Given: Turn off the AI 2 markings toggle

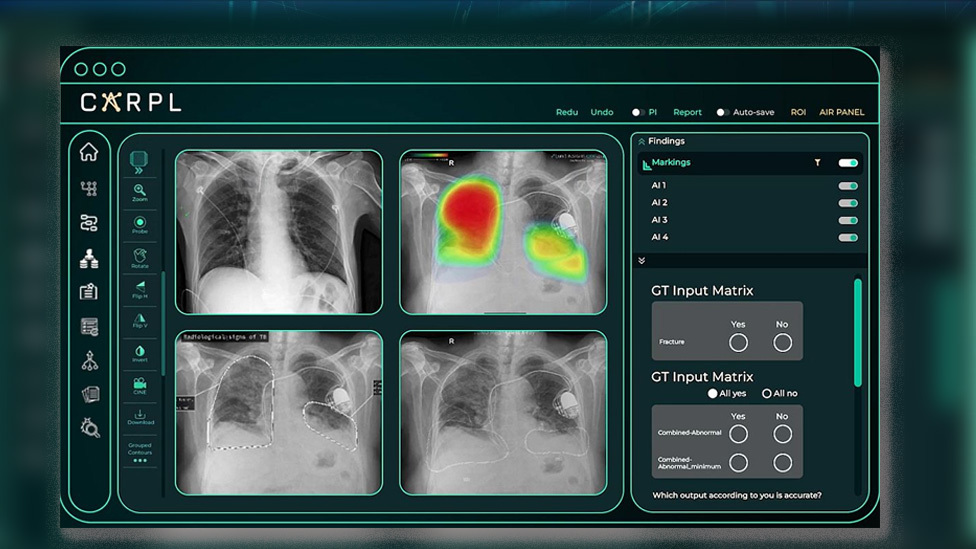Looking at the screenshot, I should [x=848, y=203].
